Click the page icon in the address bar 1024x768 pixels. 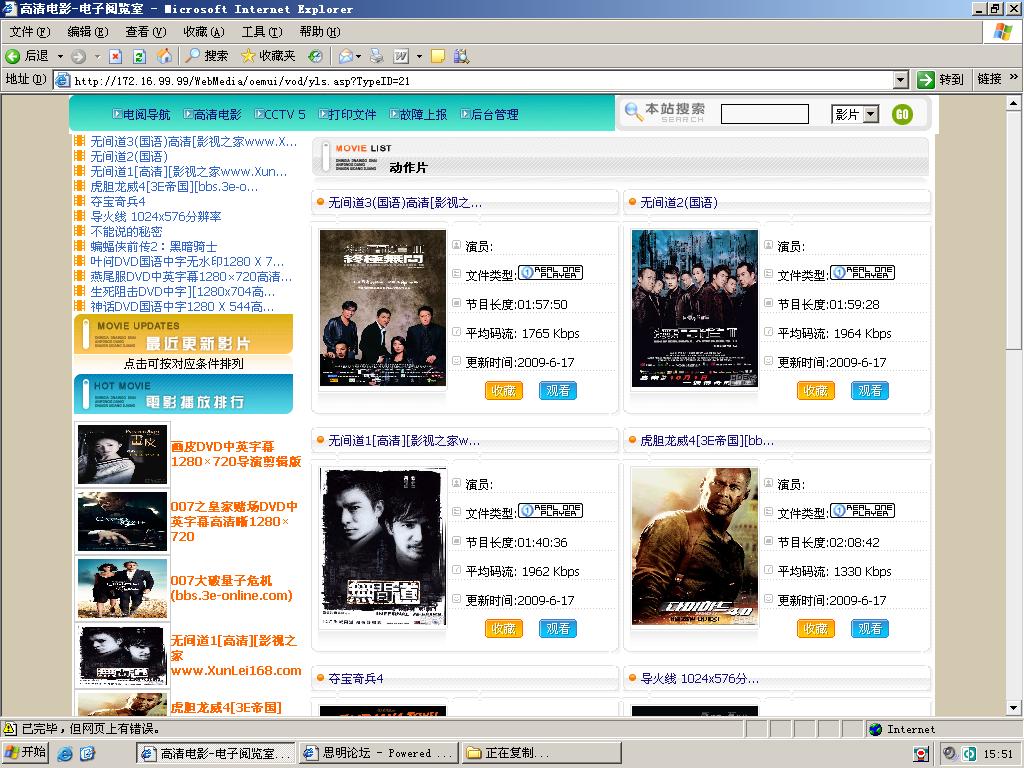[63, 80]
